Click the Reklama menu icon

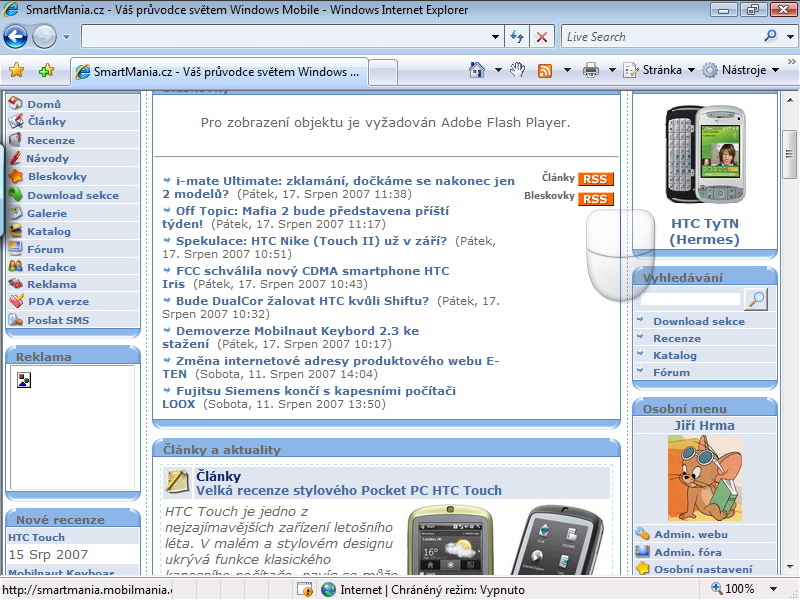(16, 284)
